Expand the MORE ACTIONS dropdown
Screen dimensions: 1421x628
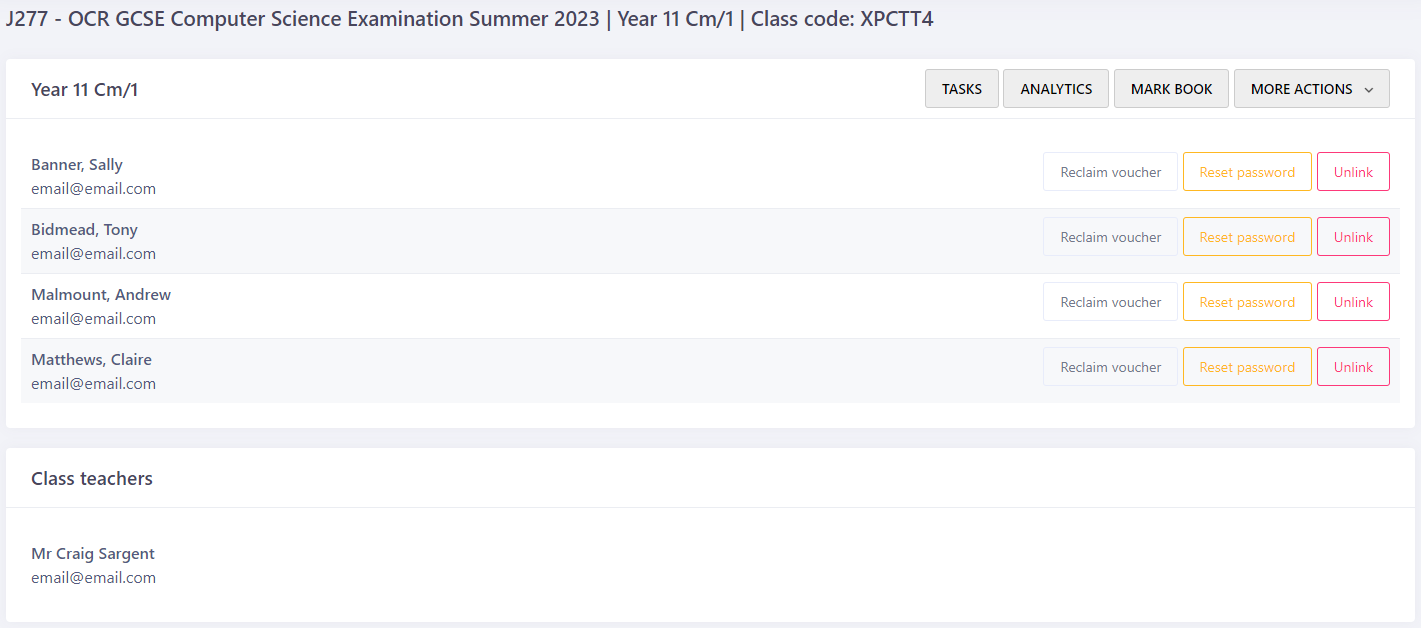(1301, 89)
